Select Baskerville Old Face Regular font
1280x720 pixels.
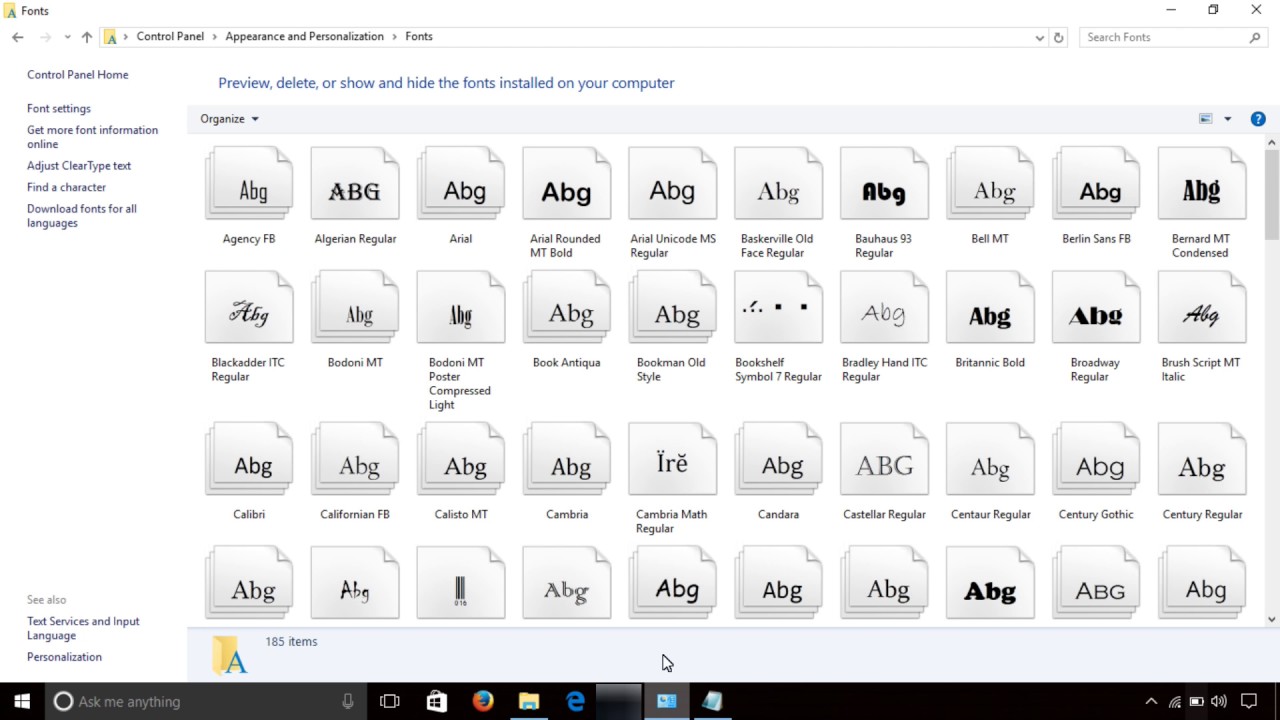(x=779, y=183)
